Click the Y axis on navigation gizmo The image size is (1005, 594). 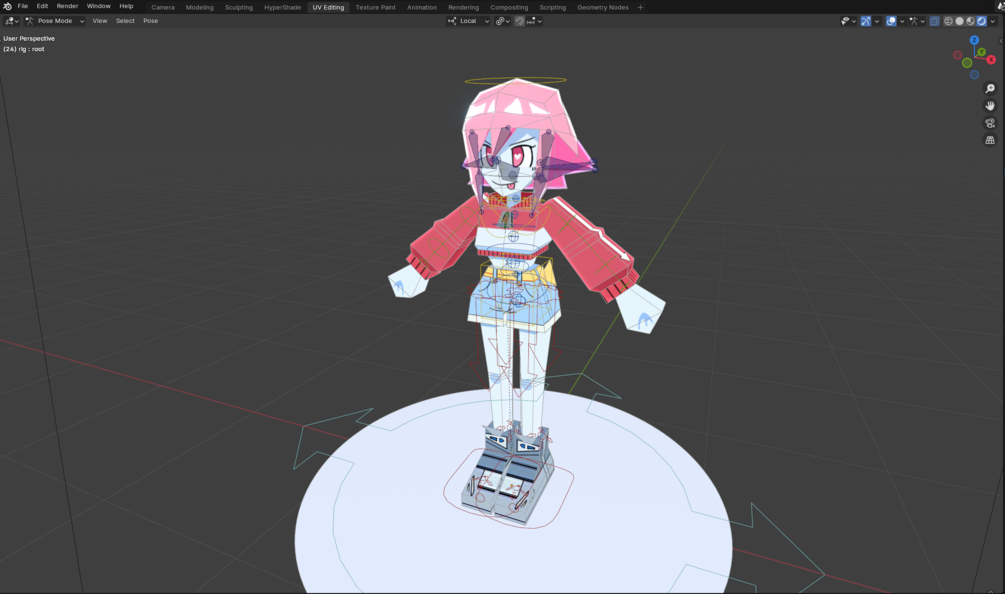pyautogui.click(x=981, y=52)
